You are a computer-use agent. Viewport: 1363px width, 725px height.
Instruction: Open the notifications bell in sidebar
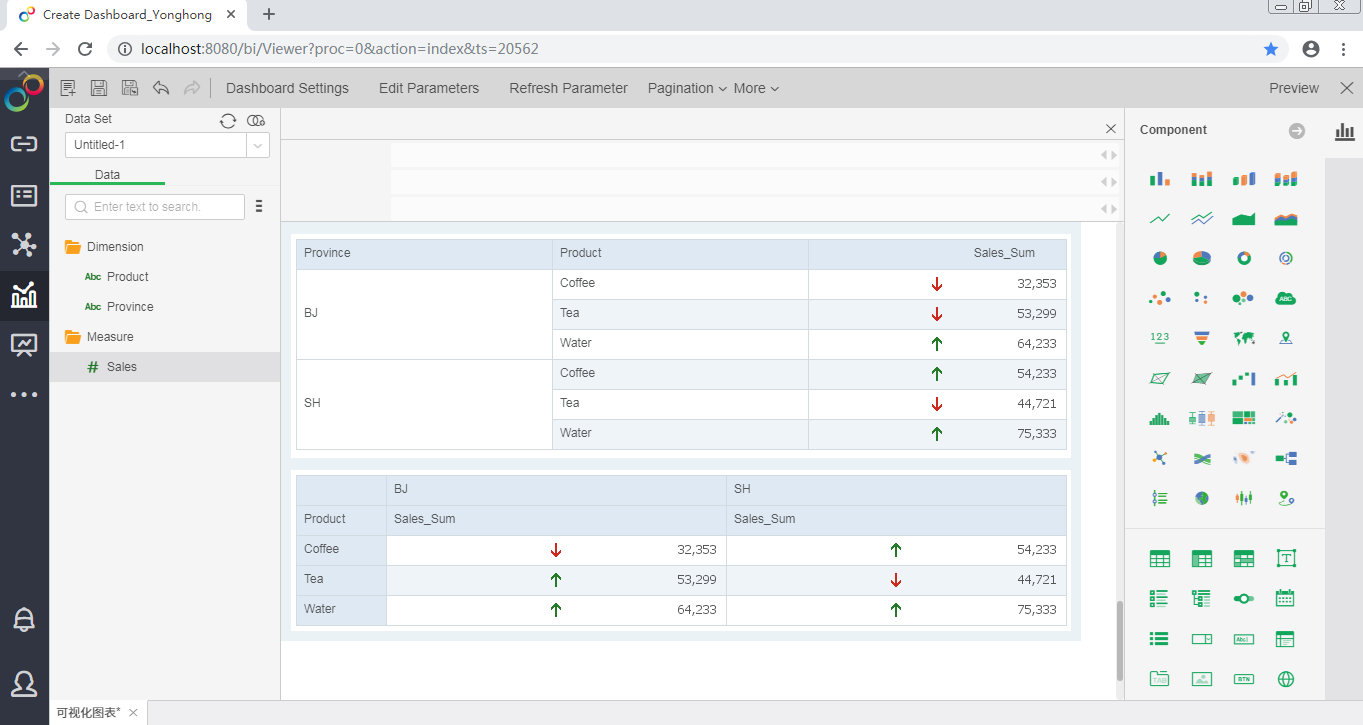[24, 620]
